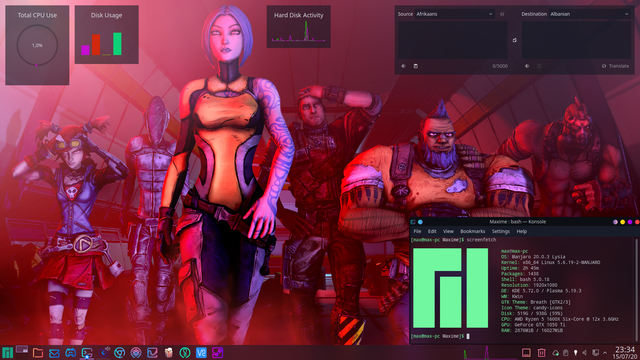Open the Help menu in Konsole

[x=522, y=231]
